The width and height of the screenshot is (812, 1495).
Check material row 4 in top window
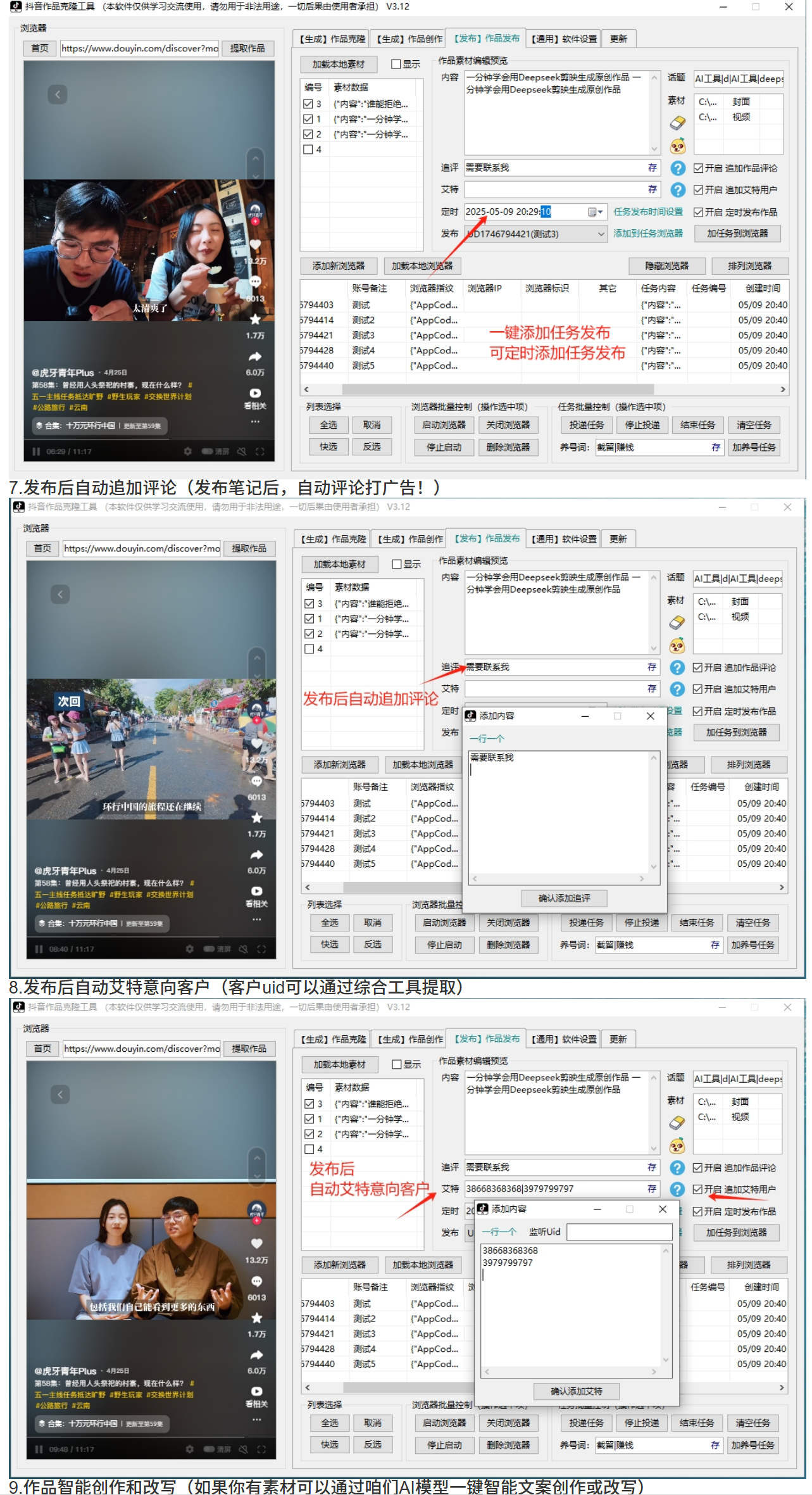pos(308,149)
